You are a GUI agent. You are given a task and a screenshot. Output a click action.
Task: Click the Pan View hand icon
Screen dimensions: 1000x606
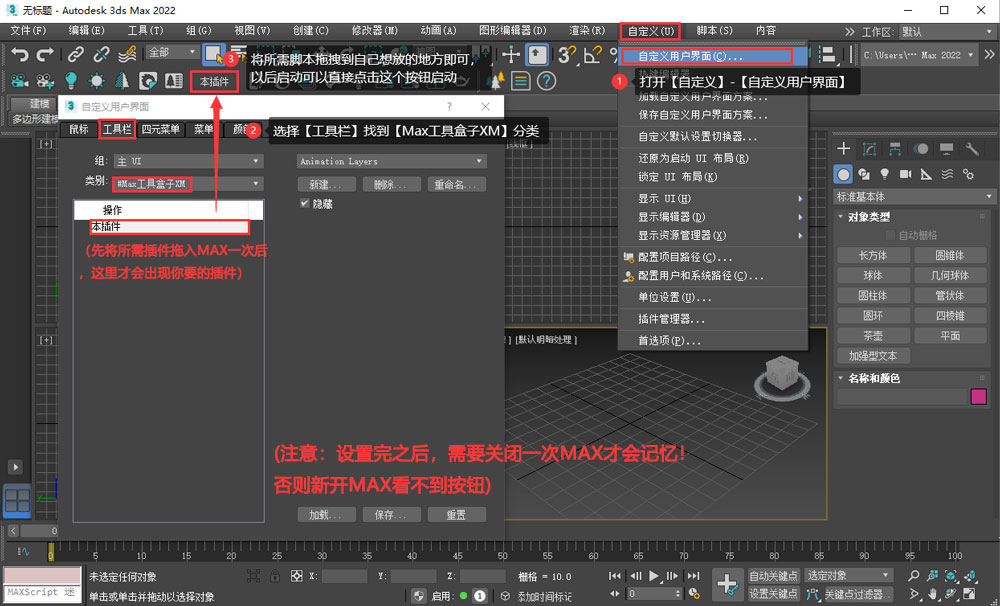point(932,595)
